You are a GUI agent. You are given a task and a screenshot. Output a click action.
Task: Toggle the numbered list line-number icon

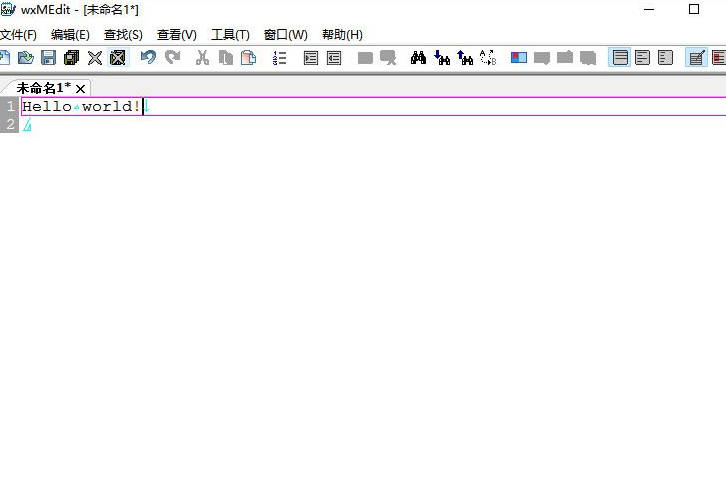point(279,58)
